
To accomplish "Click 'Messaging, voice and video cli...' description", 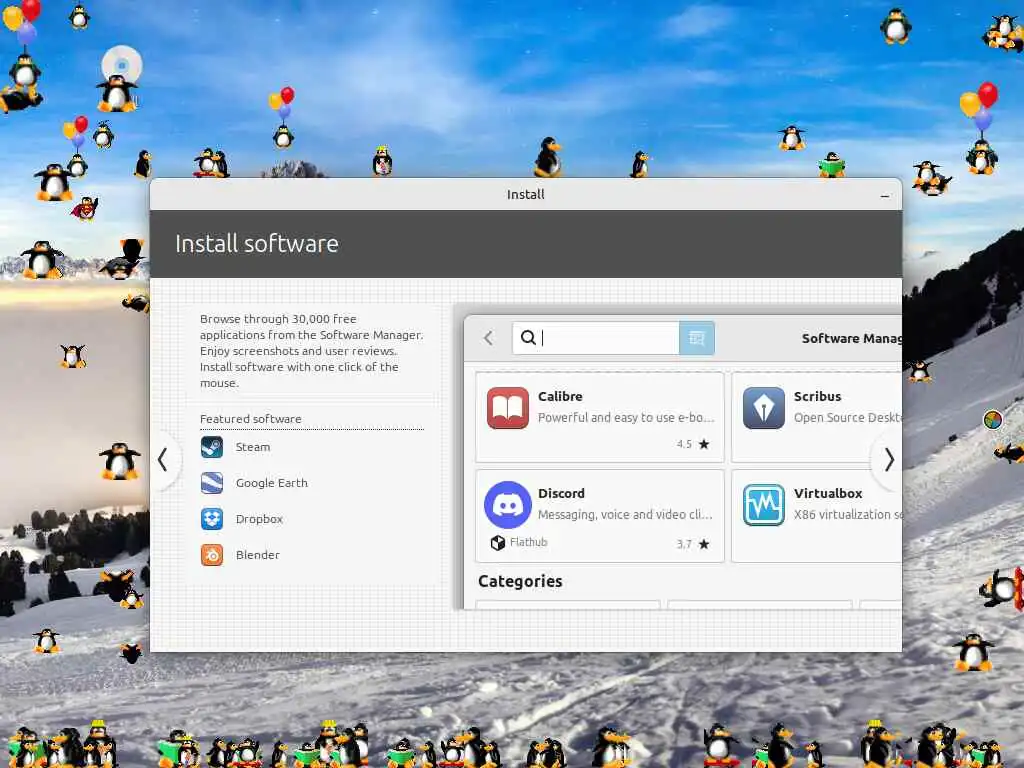I will coord(625,515).
